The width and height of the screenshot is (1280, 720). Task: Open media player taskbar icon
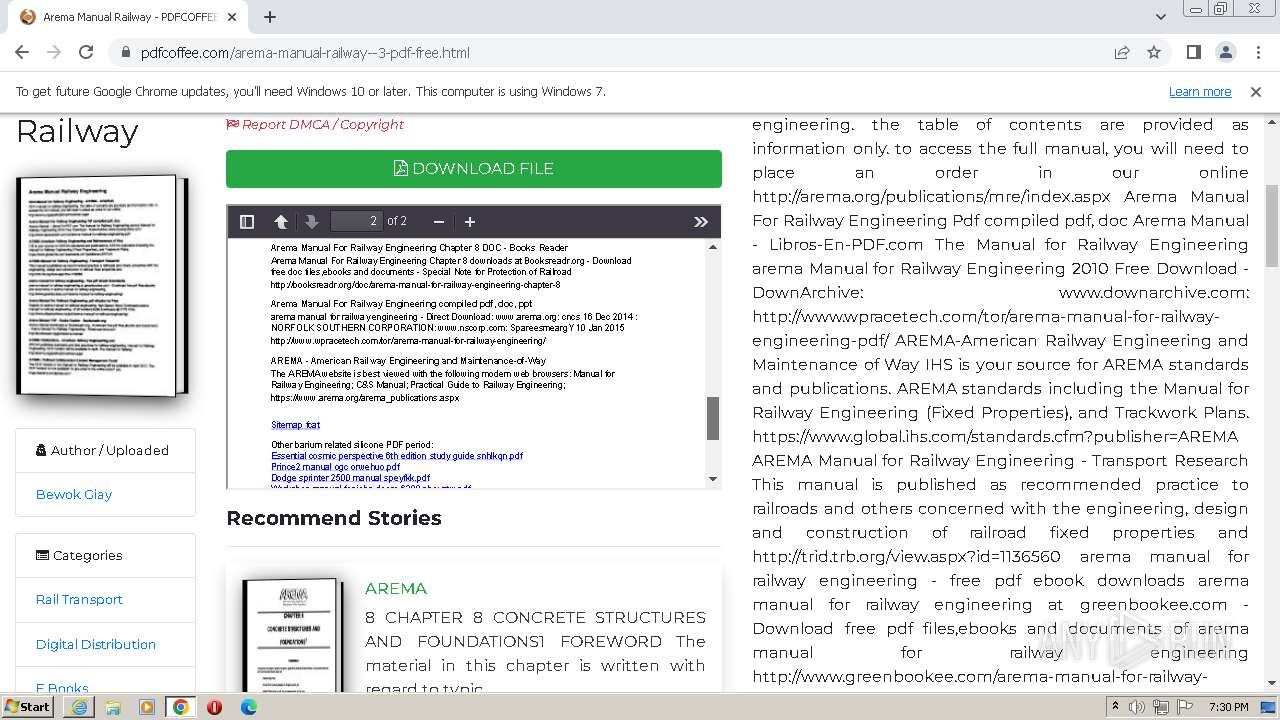(x=147, y=707)
